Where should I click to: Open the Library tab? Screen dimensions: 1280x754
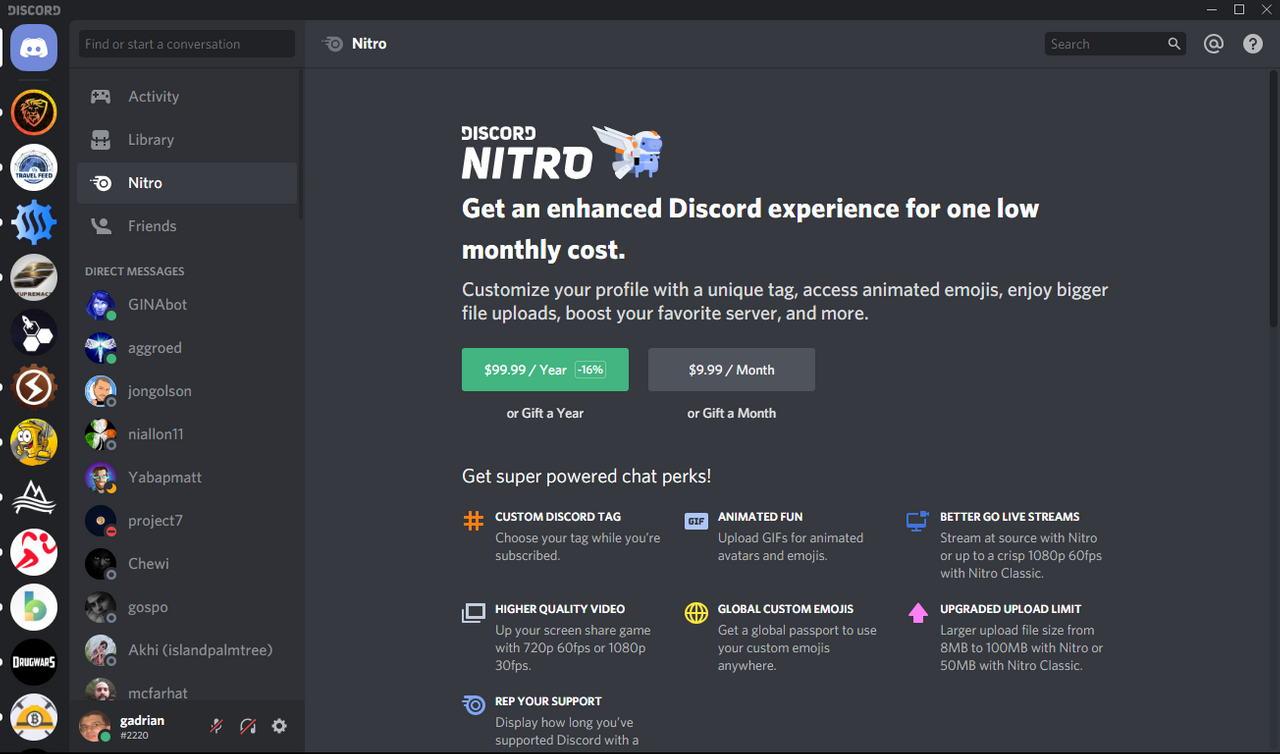click(187, 140)
